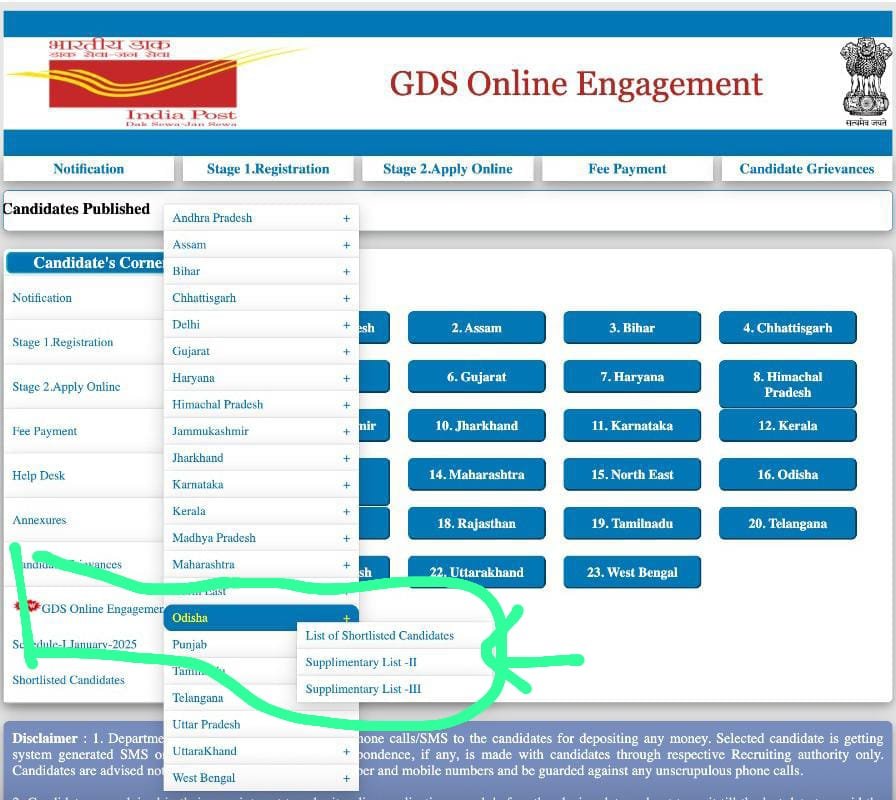Expand Kerala plus icon in dropdown list

click(346, 511)
